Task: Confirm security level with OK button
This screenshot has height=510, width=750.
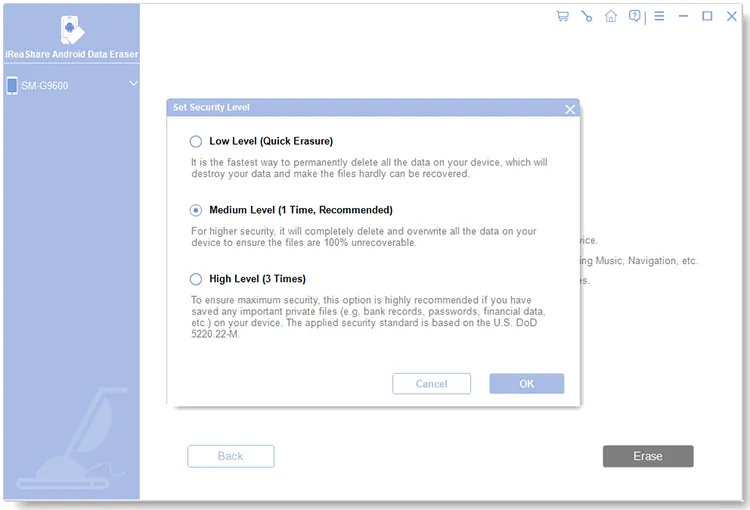Action: pyautogui.click(x=527, y=384)
